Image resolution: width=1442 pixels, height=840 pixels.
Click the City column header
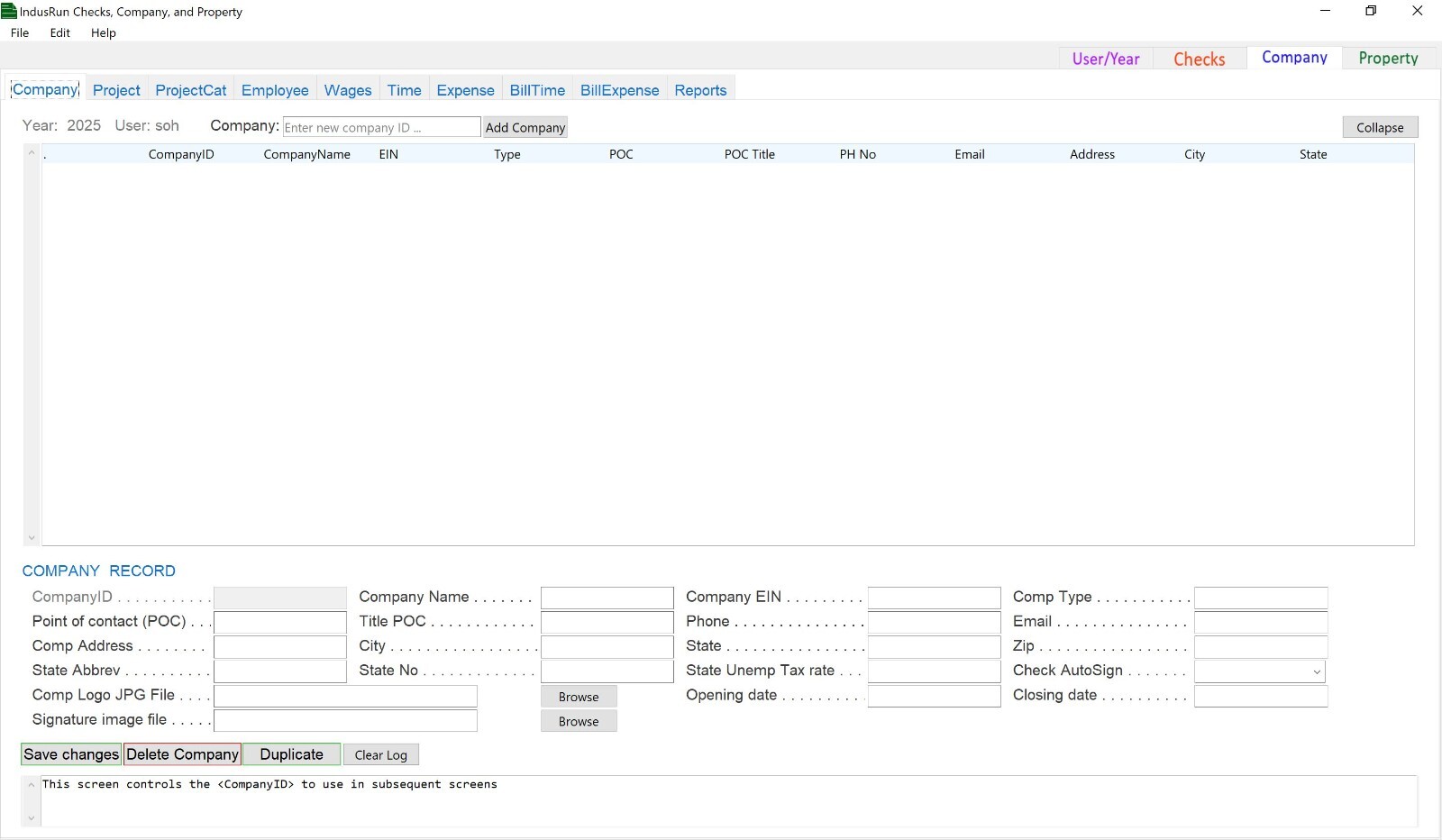click(x=1195, y=154)
